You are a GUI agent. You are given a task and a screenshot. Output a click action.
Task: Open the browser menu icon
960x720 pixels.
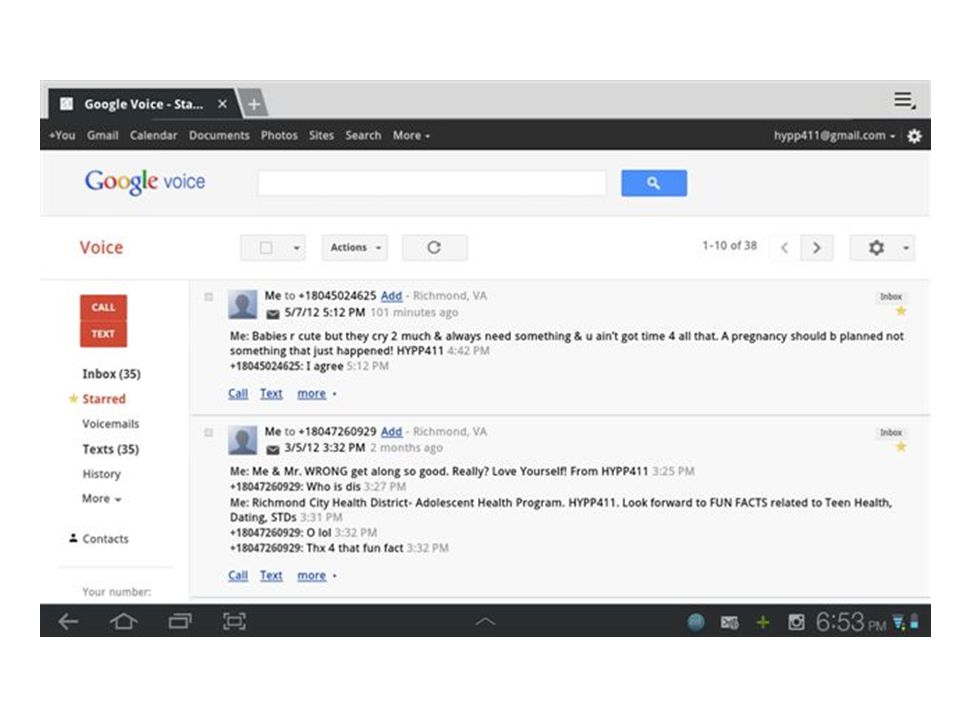point(904,100)
